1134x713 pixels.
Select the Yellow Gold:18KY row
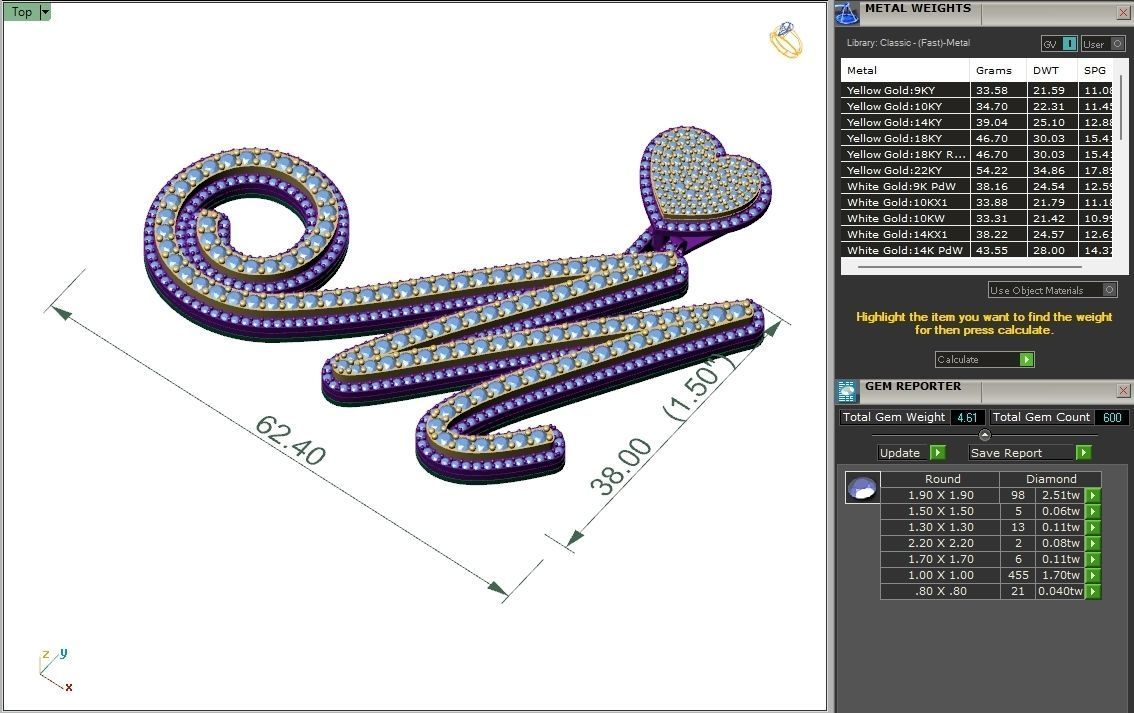coord(976,138)
